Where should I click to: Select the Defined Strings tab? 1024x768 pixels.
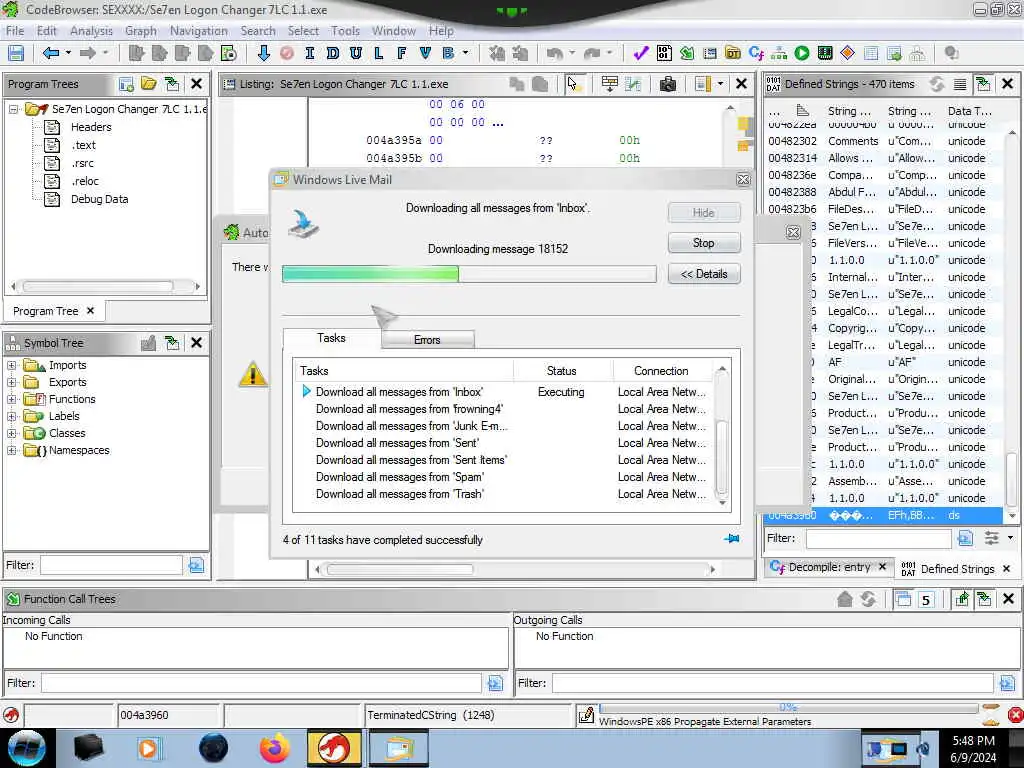point(957,569)
